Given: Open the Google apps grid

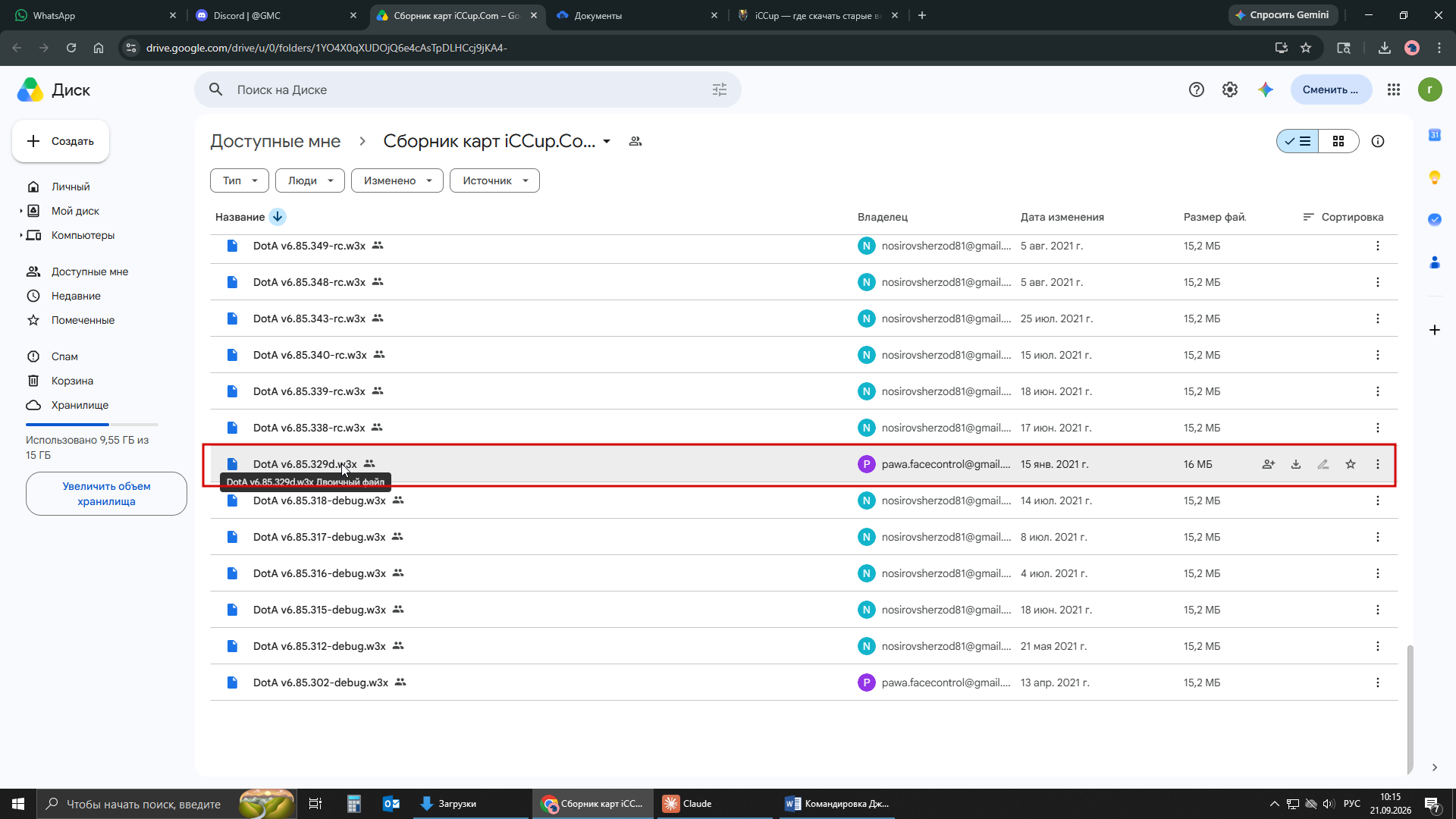Looking at the screenshot, I should tap(1394, 89).
